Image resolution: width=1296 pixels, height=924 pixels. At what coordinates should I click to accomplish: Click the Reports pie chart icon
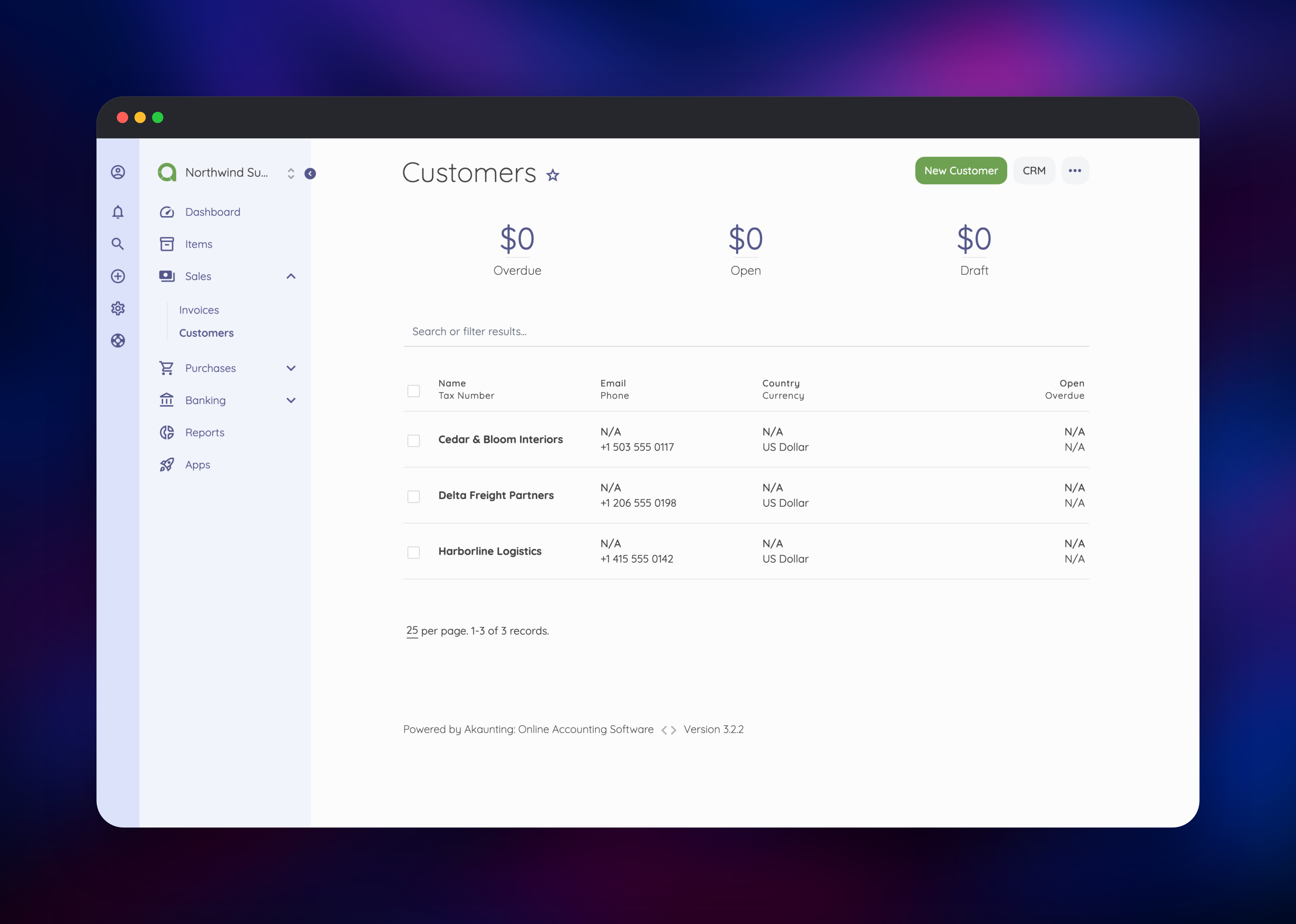(167, 432)
